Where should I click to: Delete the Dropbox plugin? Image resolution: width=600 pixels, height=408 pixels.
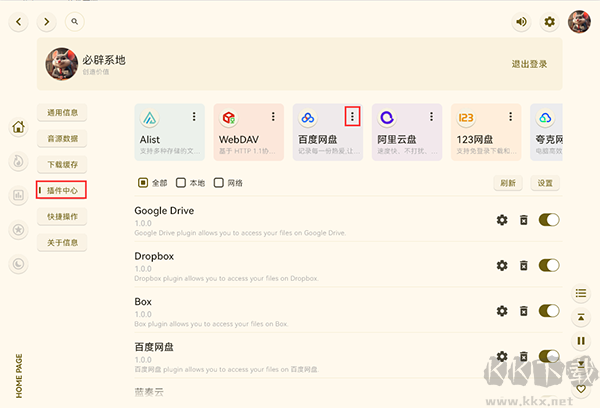click(x=523, y=265)
